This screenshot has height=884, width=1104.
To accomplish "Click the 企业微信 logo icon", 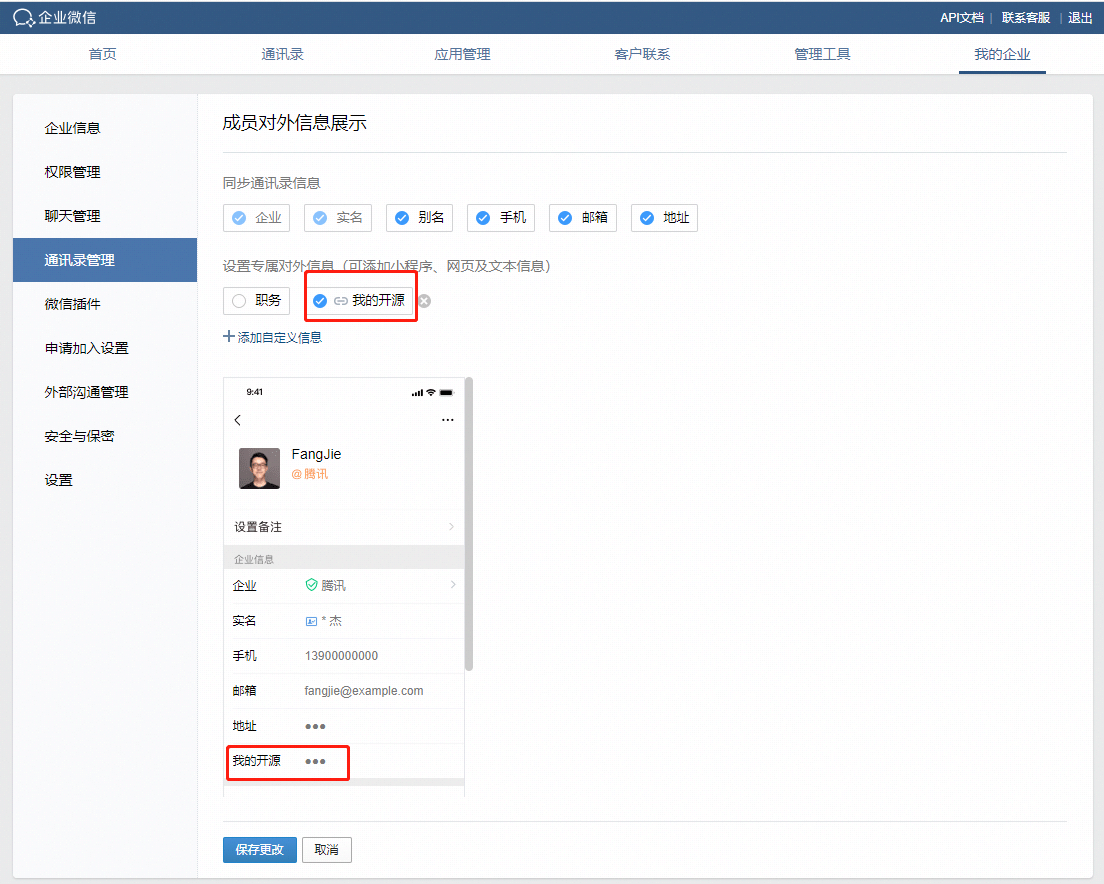I will [x=23, y=18].
